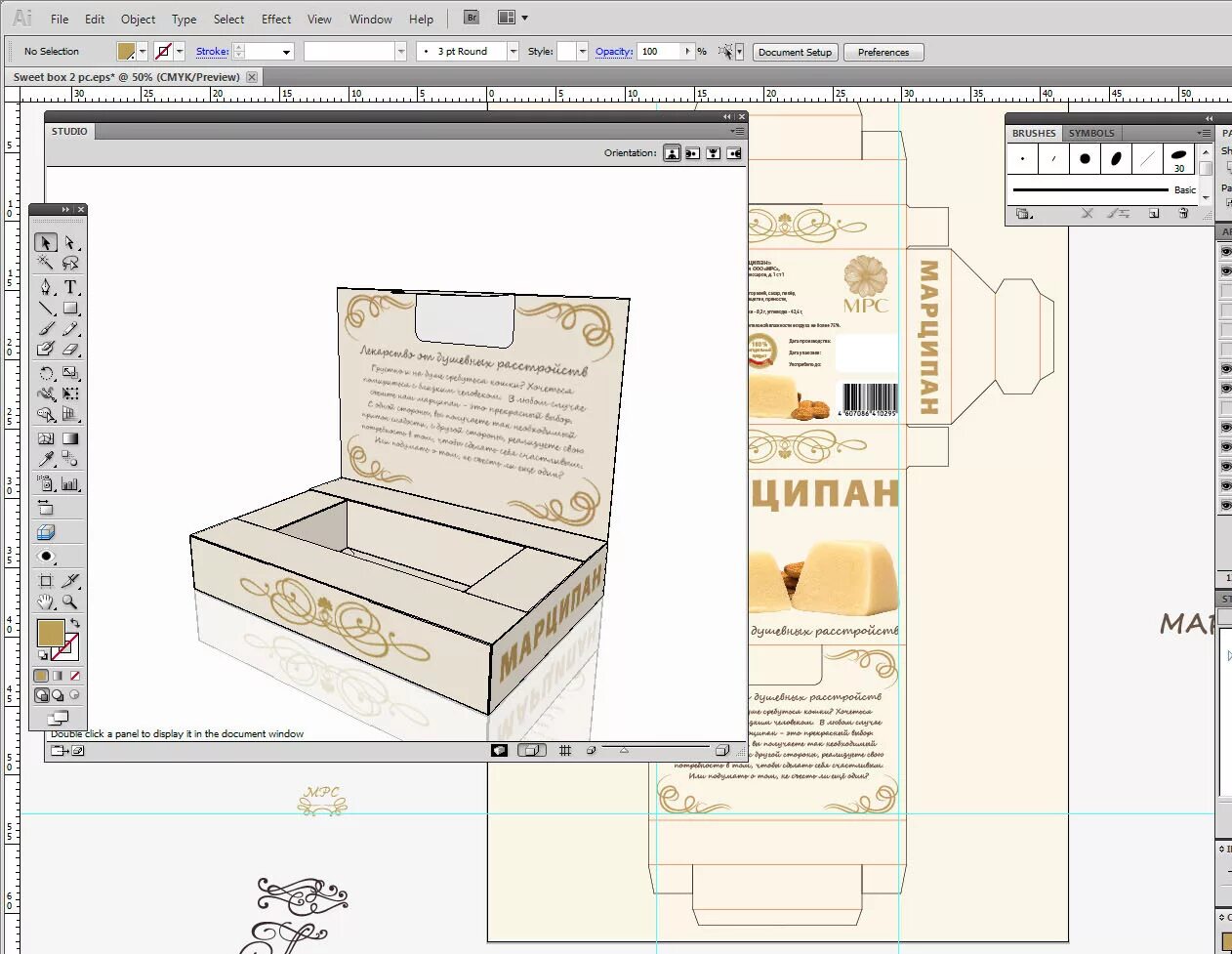
Task: Select the Pencil tool
Action: (x=70, y=328)
